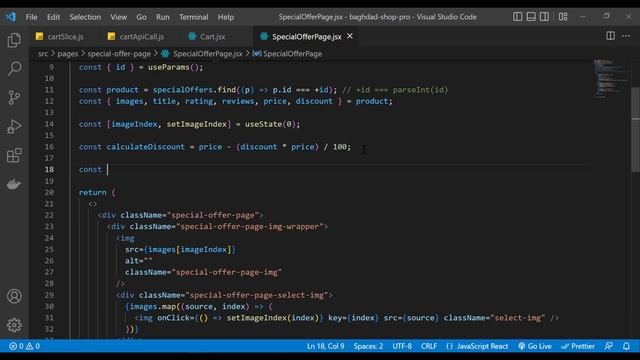Click line number 20 in gutter
The image size is (640, 360).
click(49, 192)
